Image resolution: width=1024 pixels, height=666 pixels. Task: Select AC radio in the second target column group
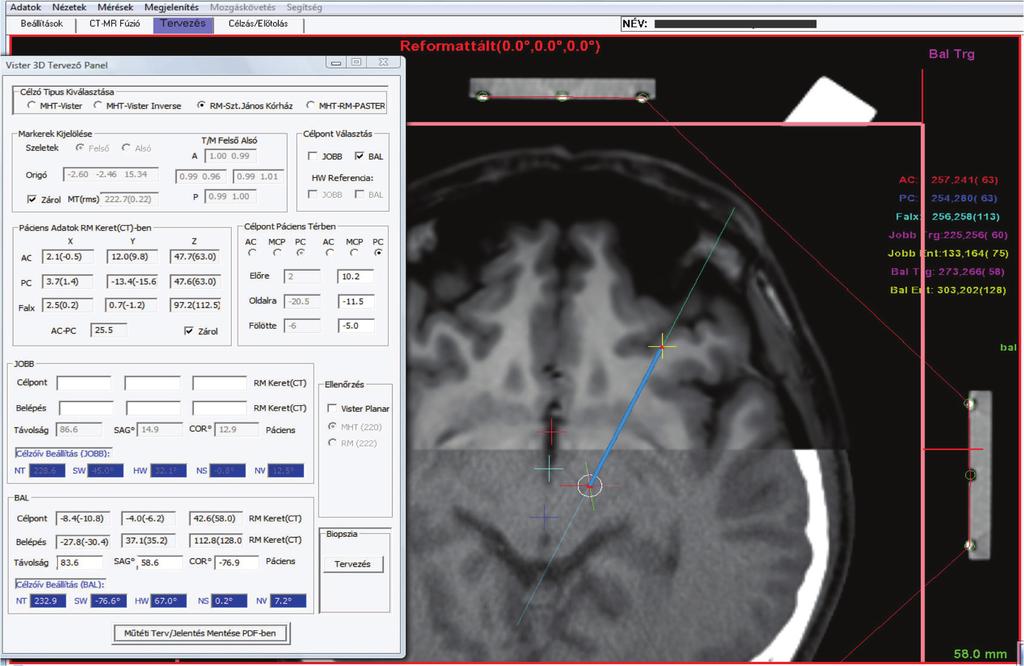[x=329, y=252]
